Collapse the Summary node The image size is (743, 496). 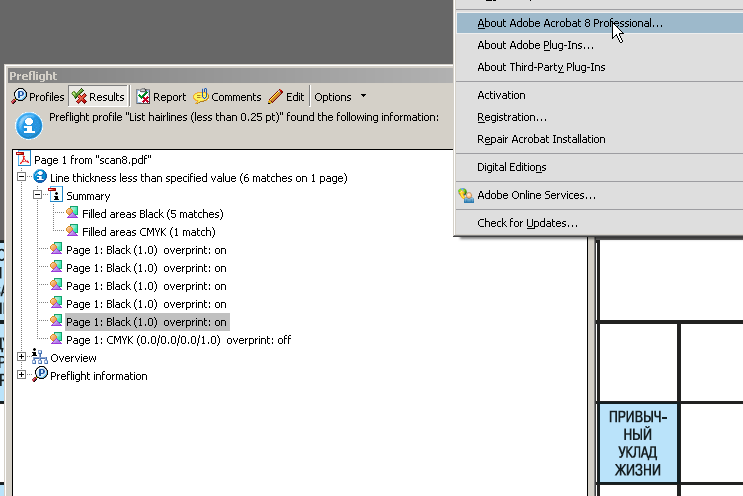[x=37, y=195]
